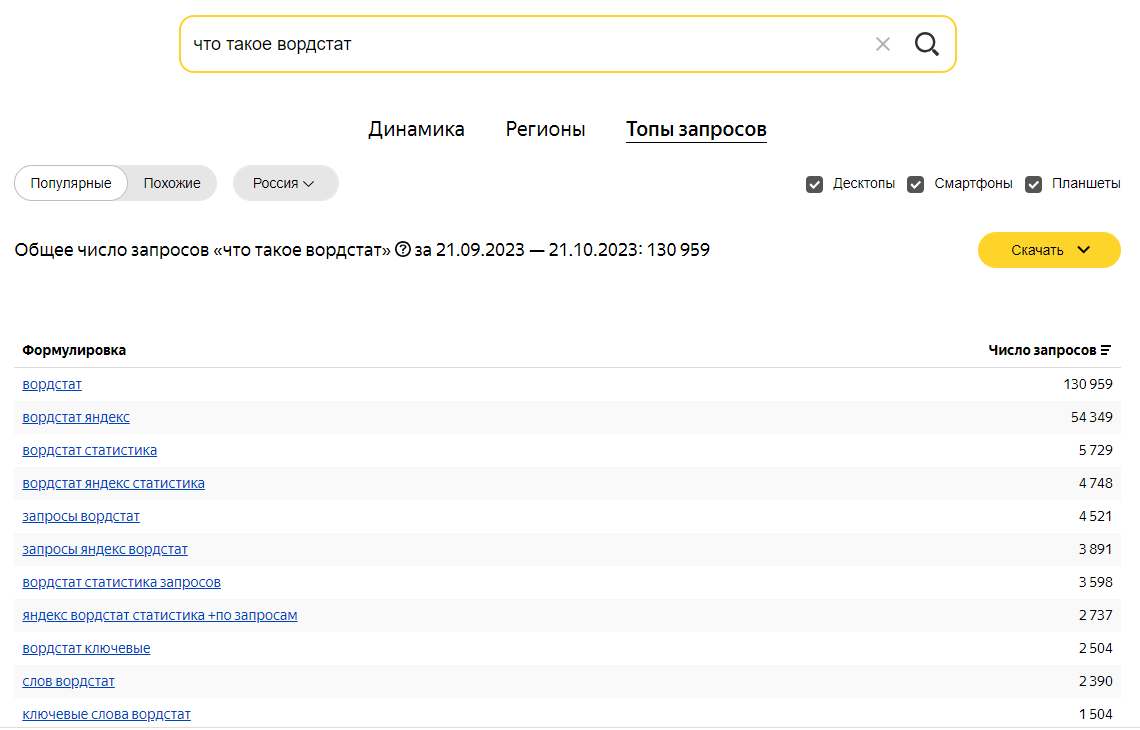Open the question mark help icon next to the query
The width and height of the screenshot is (1140, 730).
[x=403, y=249]
